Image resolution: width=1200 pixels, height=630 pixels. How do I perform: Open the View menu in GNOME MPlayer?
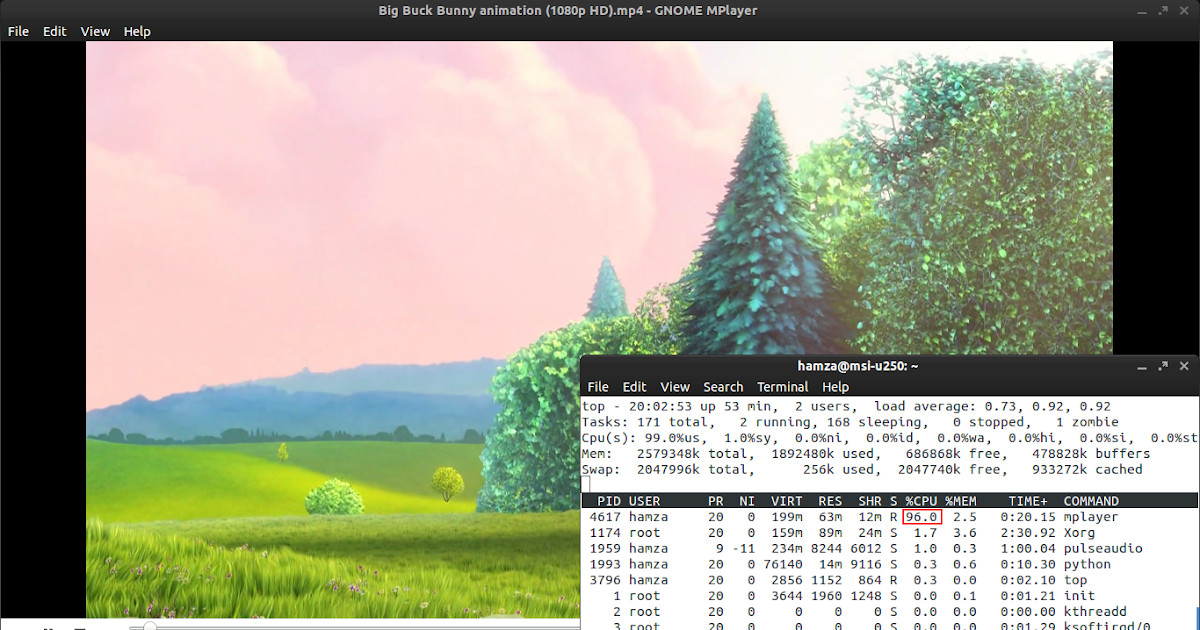pyautogui.click(x=95, y=31)
